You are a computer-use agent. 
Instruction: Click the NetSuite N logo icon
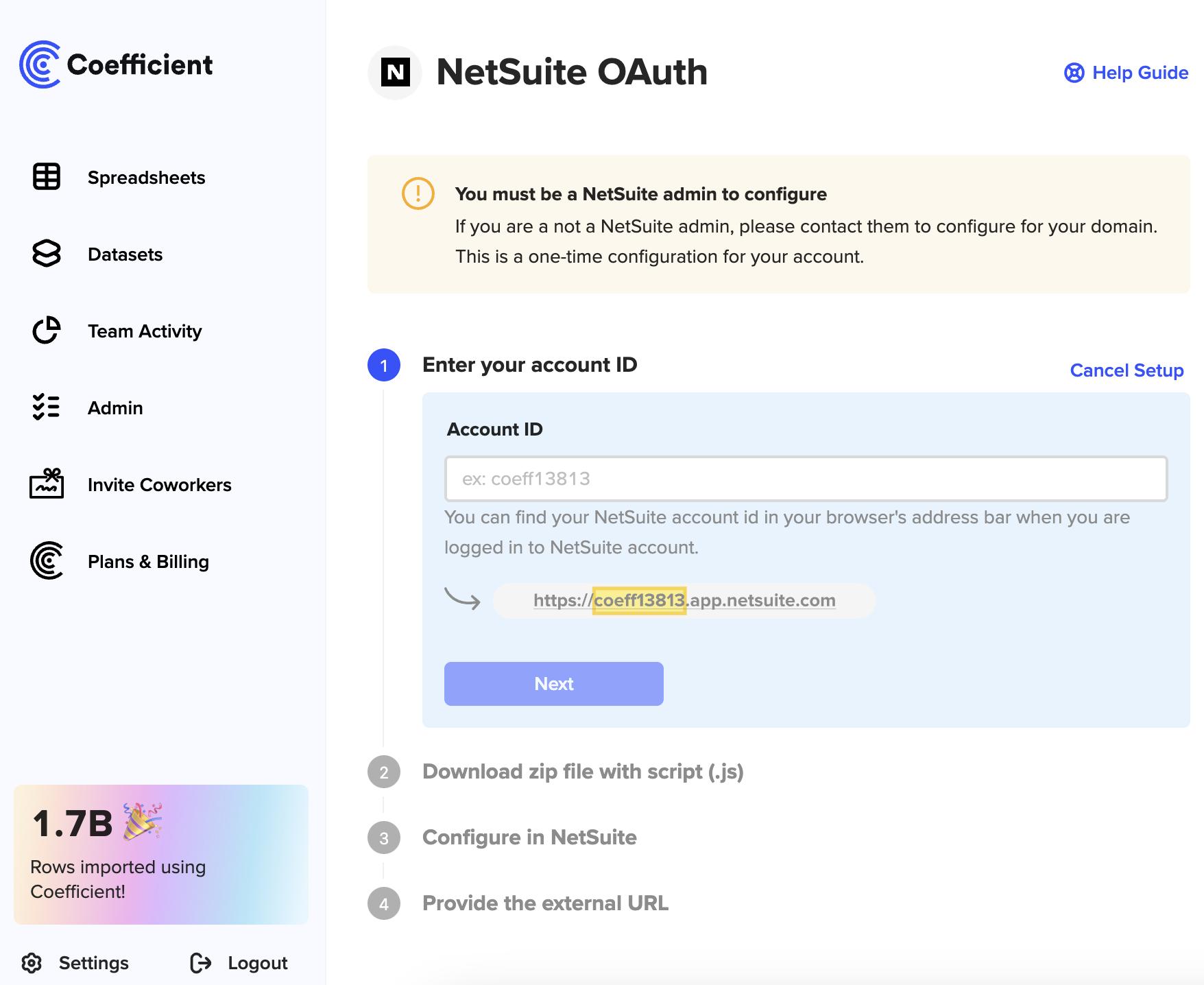coord(396,72)
